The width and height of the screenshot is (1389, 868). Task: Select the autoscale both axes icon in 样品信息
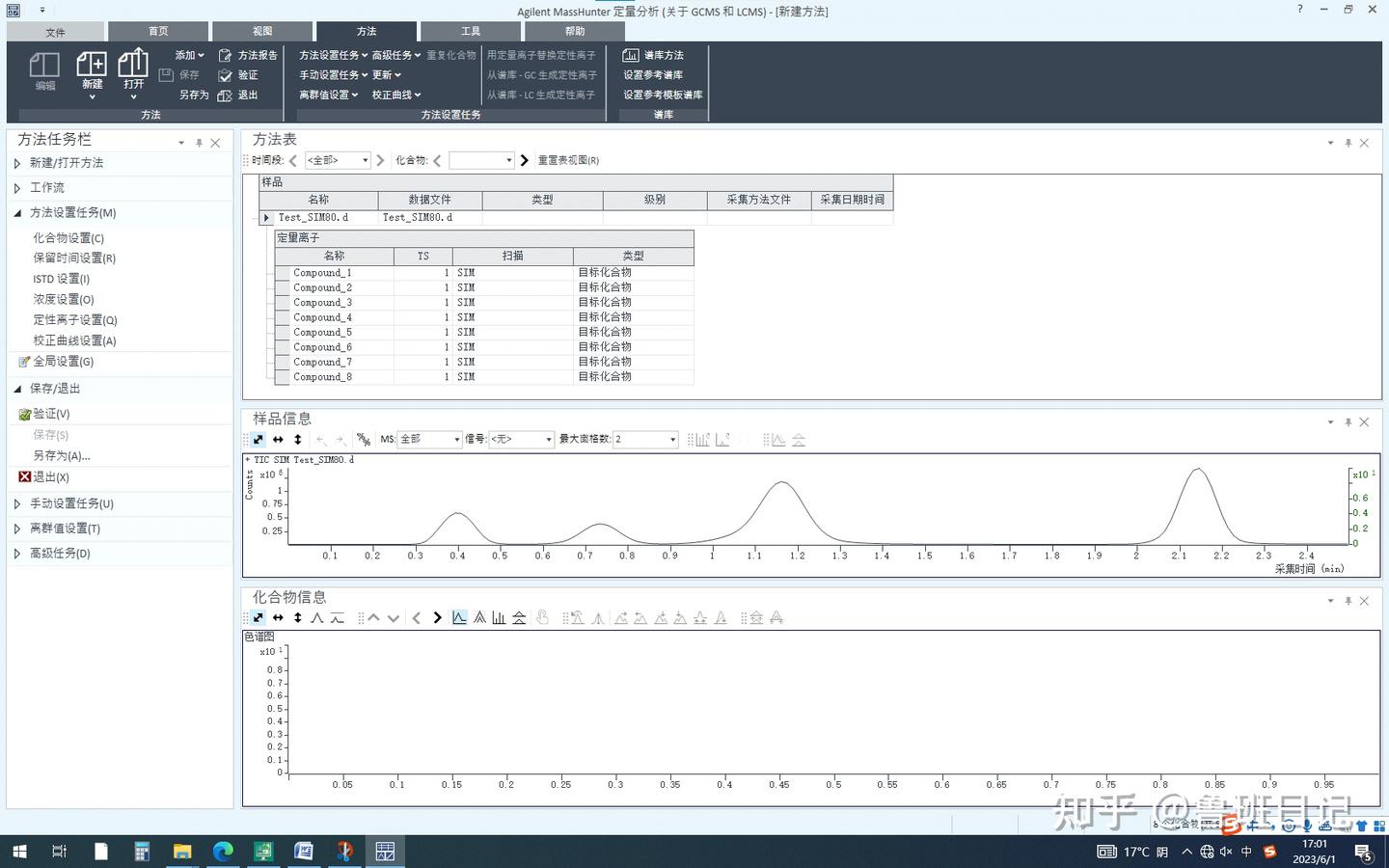tap(258, 439)
